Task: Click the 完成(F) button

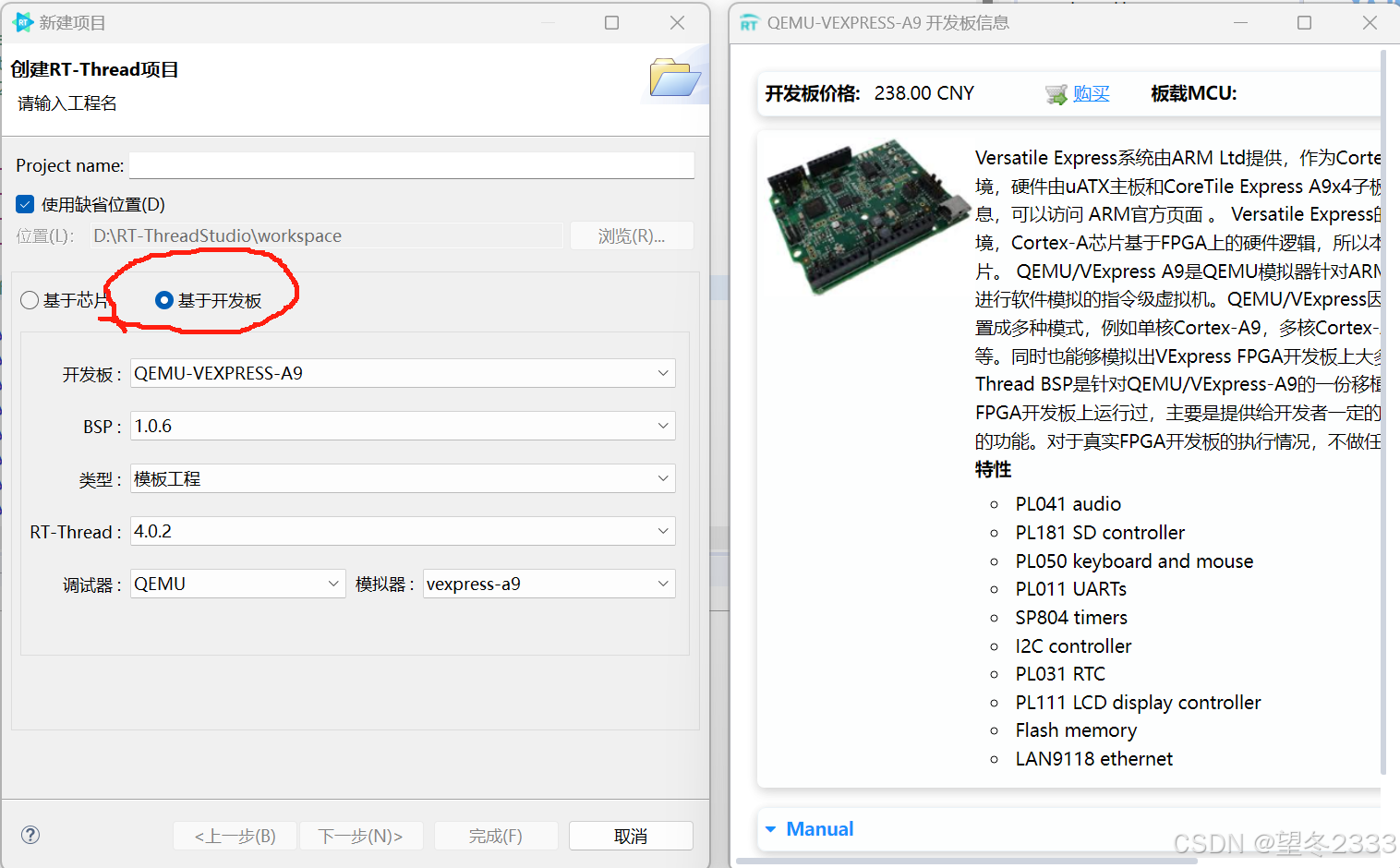Action: 496,836
